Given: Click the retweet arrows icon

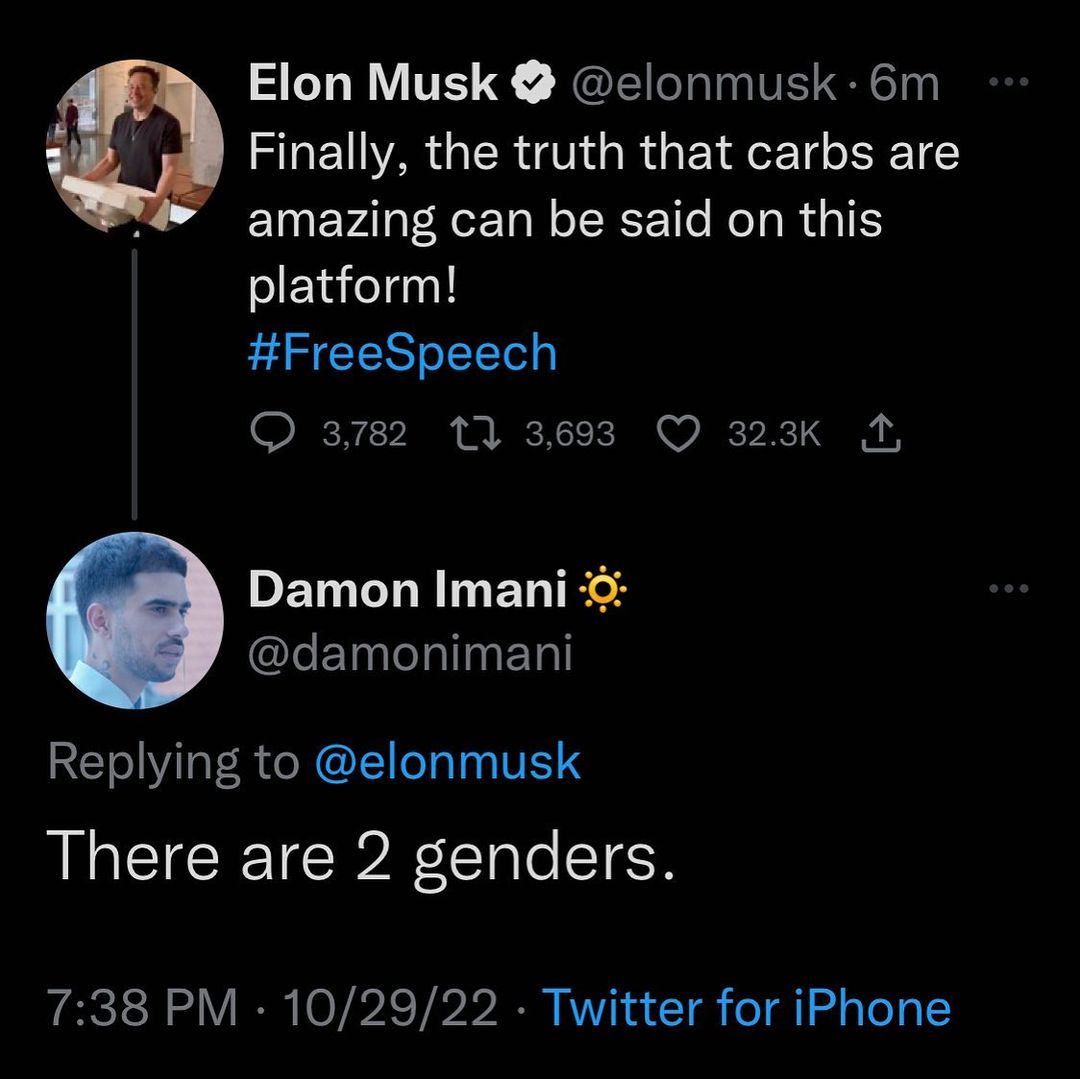Looking at the screenshot, I should pyautogui.click(x=474, y=434).
